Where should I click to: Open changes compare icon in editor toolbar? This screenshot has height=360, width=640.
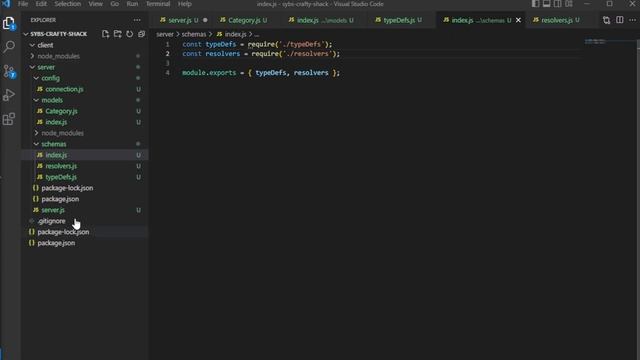click(x=607, y=20)
